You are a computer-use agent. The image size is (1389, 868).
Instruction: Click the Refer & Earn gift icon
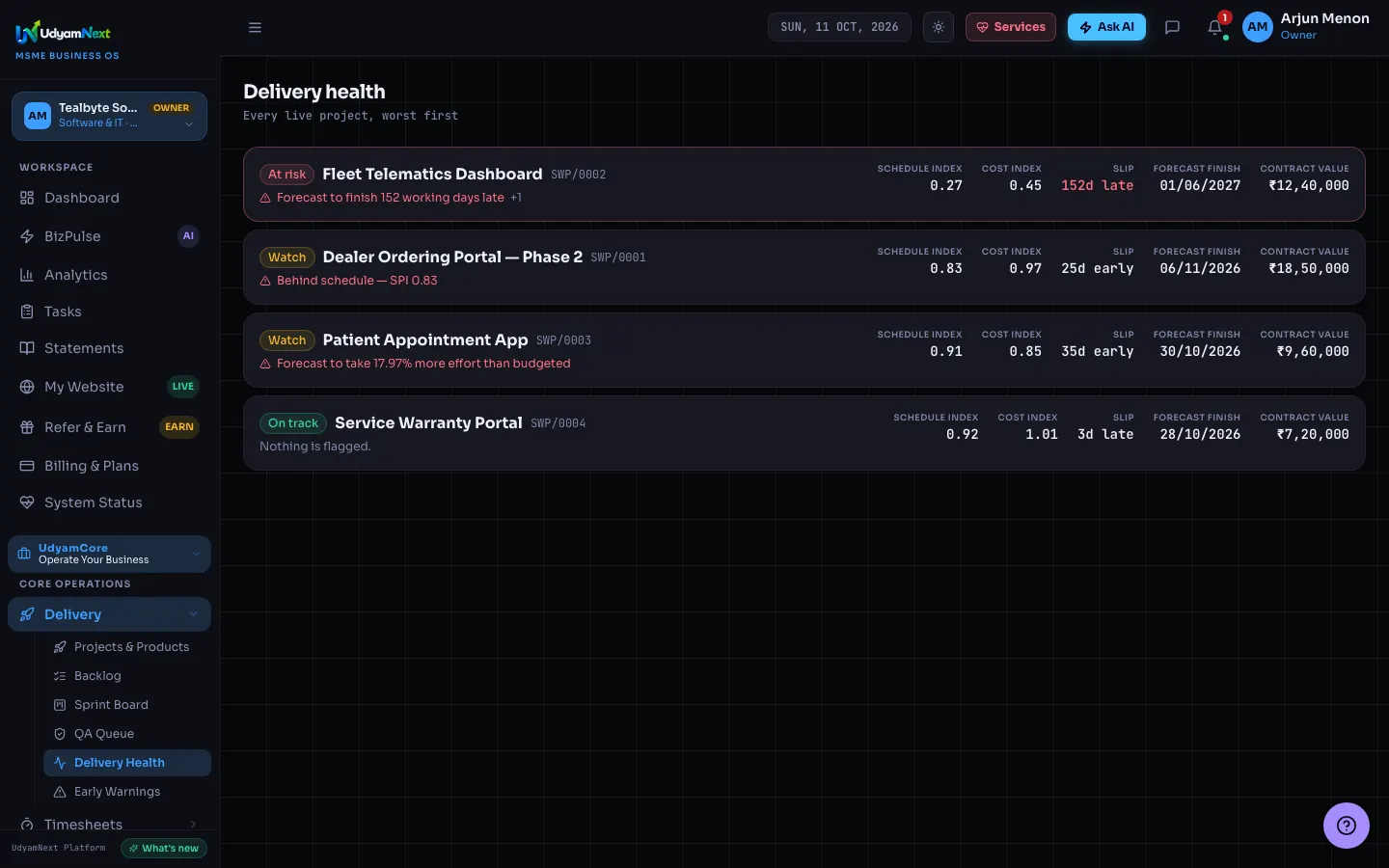(27, 427)
